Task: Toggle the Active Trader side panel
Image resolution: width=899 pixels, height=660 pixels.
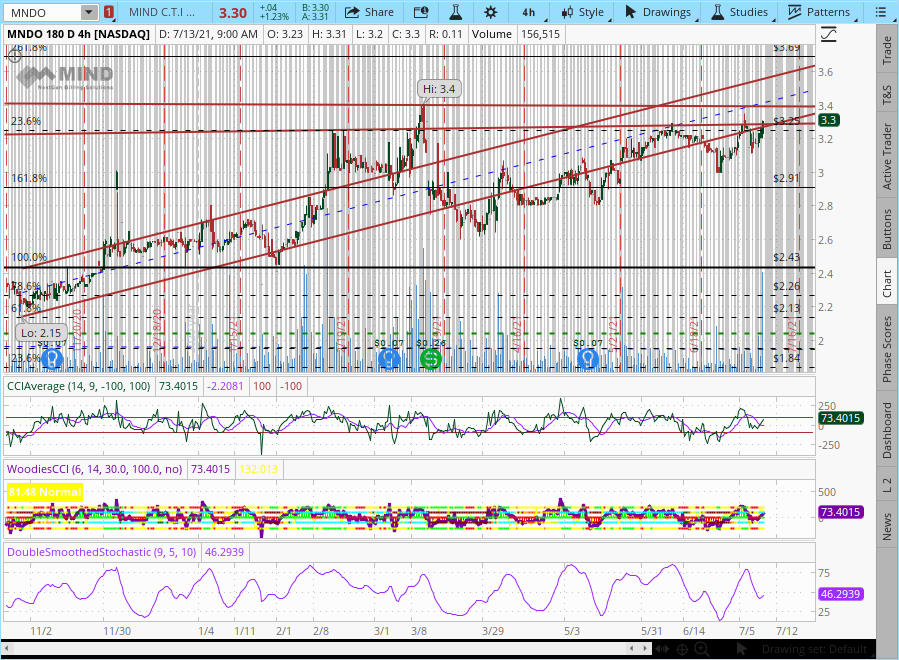Action: pyautogui.click(x=887, y=156)
